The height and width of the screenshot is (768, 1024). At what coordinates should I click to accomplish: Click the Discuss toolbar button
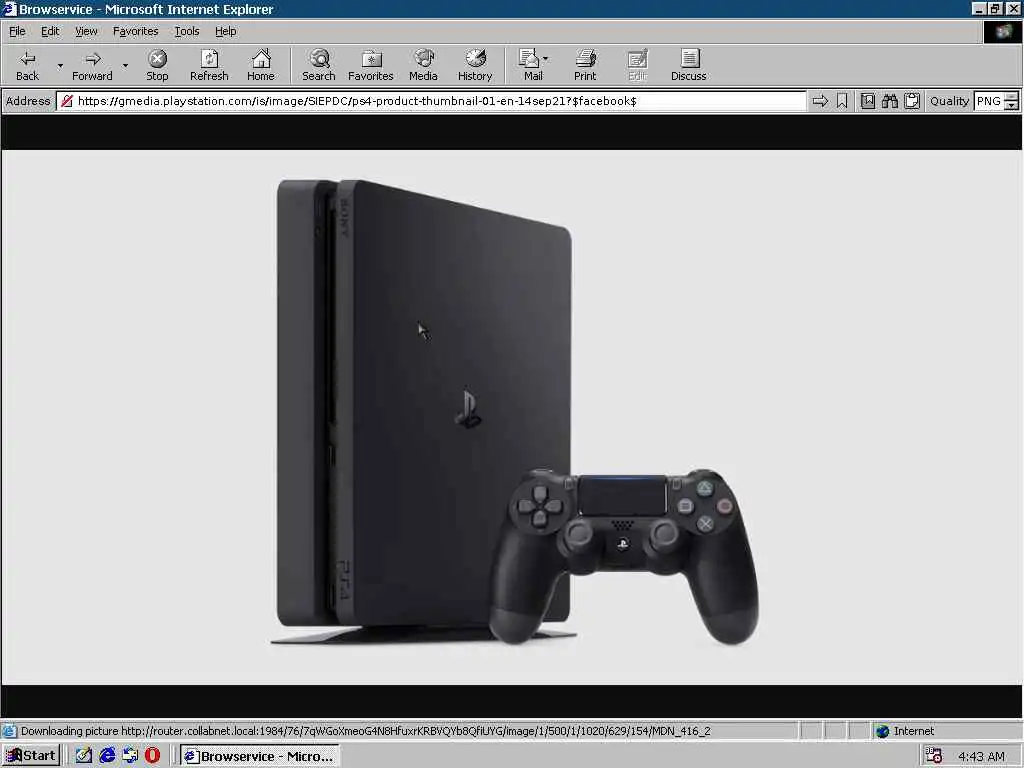tap(688, 65)
